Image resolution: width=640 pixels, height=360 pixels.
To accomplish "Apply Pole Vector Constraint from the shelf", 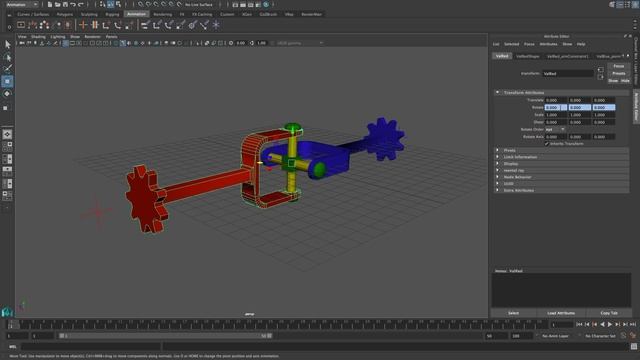I will (x=204, y=25).
